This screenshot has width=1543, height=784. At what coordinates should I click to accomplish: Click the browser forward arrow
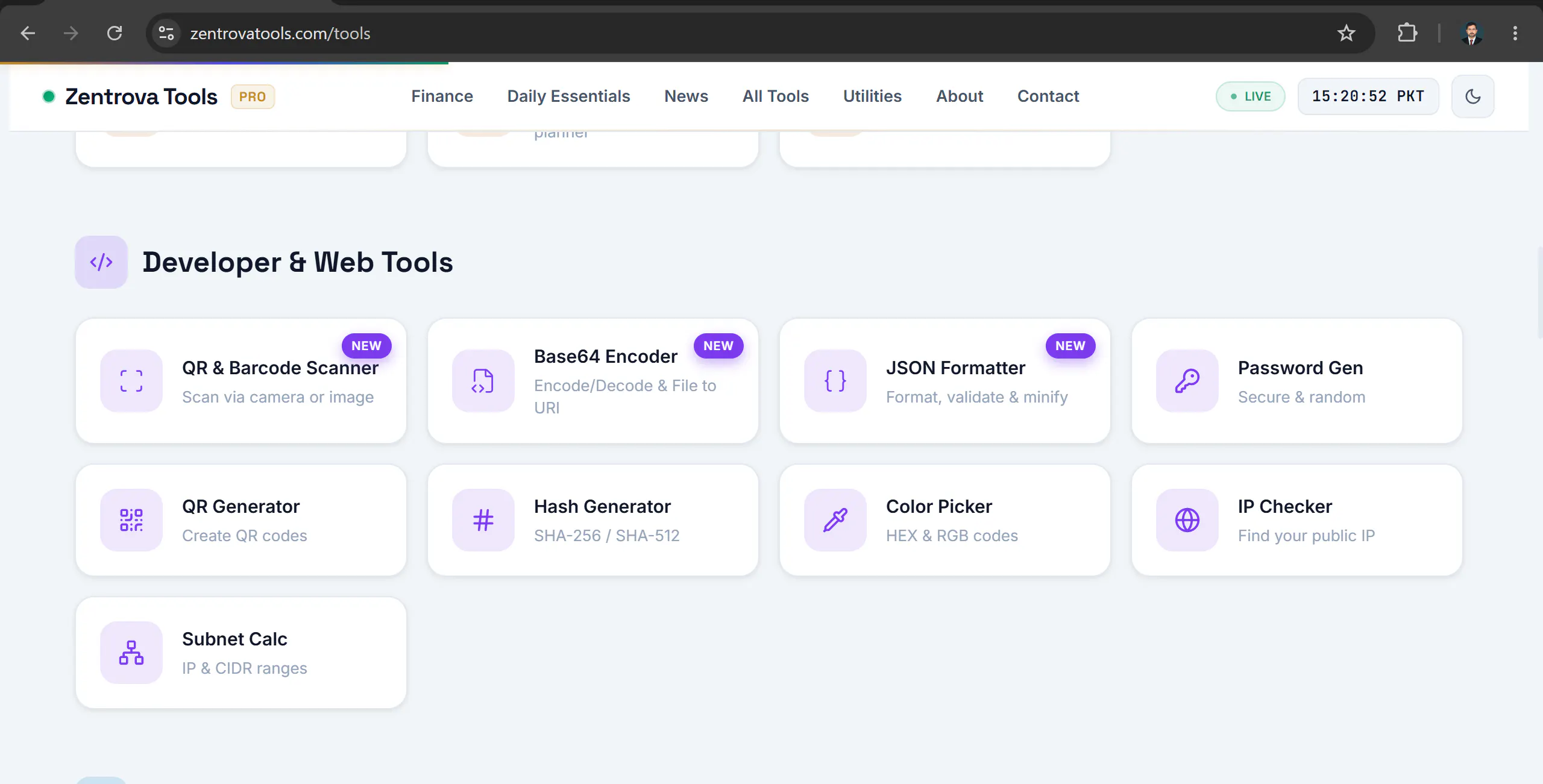(x=71, y=33)
